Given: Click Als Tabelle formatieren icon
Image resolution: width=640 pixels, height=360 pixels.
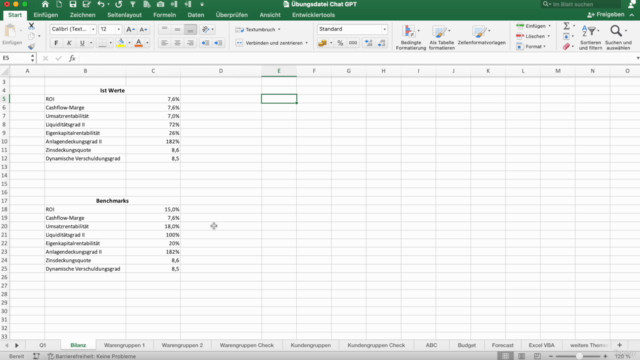Looking at the screenshot, I should (x=439, y=31).
